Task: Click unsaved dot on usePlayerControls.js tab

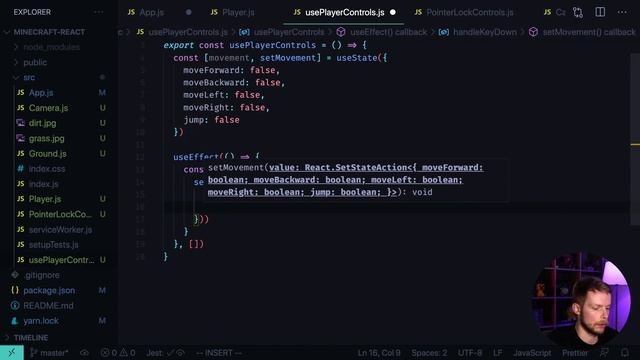Action: [393, 12]
